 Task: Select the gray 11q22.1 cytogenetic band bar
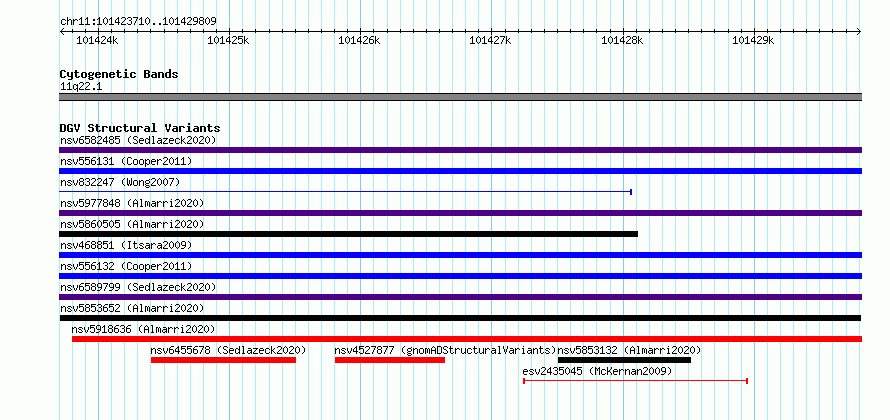pyautogui.click(x=460, y=97)
